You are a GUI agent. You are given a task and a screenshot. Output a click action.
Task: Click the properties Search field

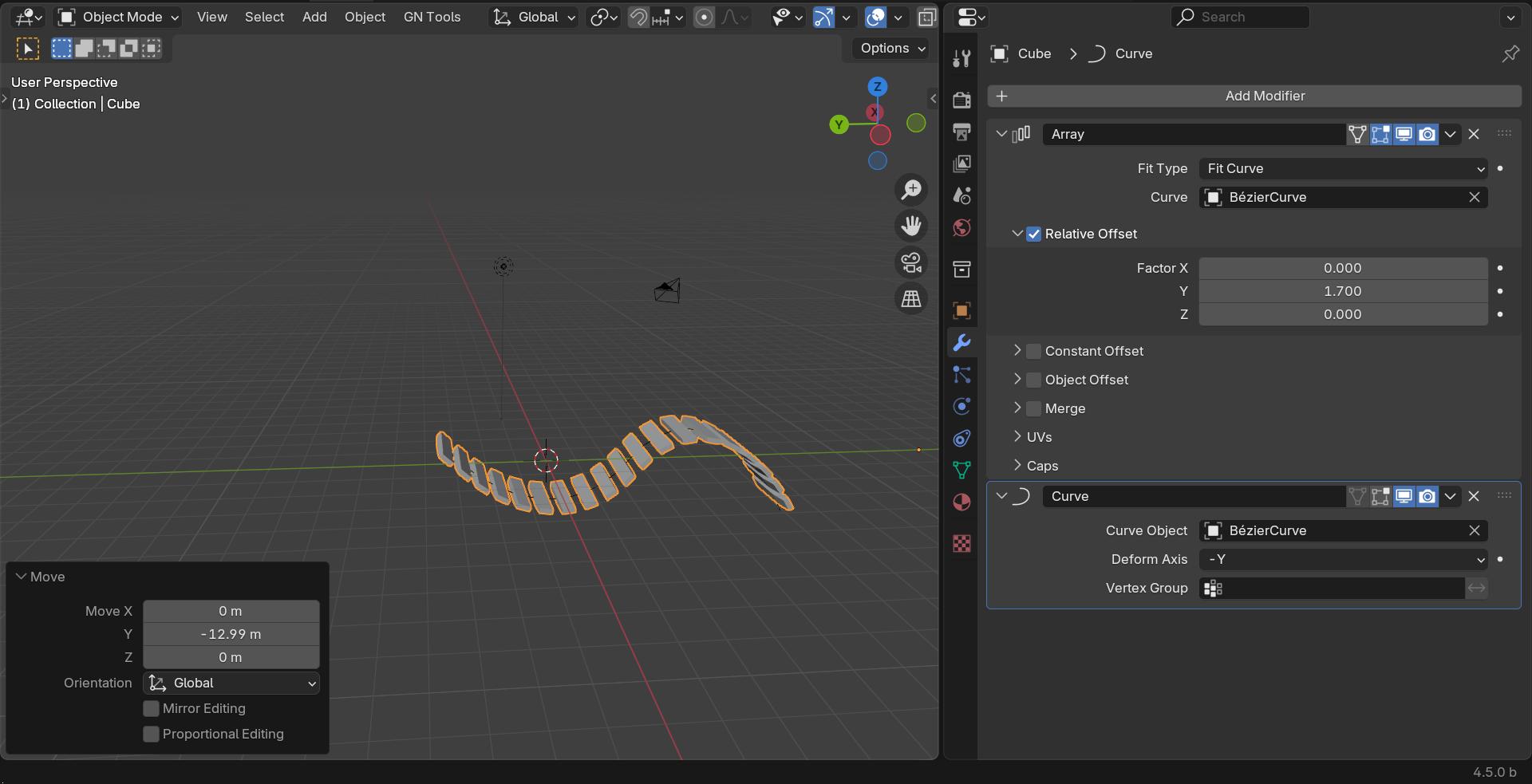(x=1240, y=17)
